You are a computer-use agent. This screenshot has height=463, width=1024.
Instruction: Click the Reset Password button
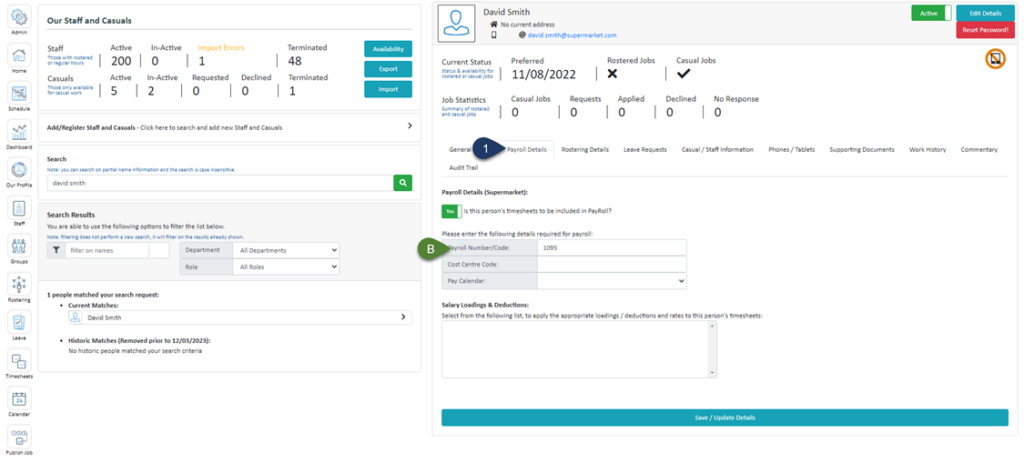click(985, 30)
